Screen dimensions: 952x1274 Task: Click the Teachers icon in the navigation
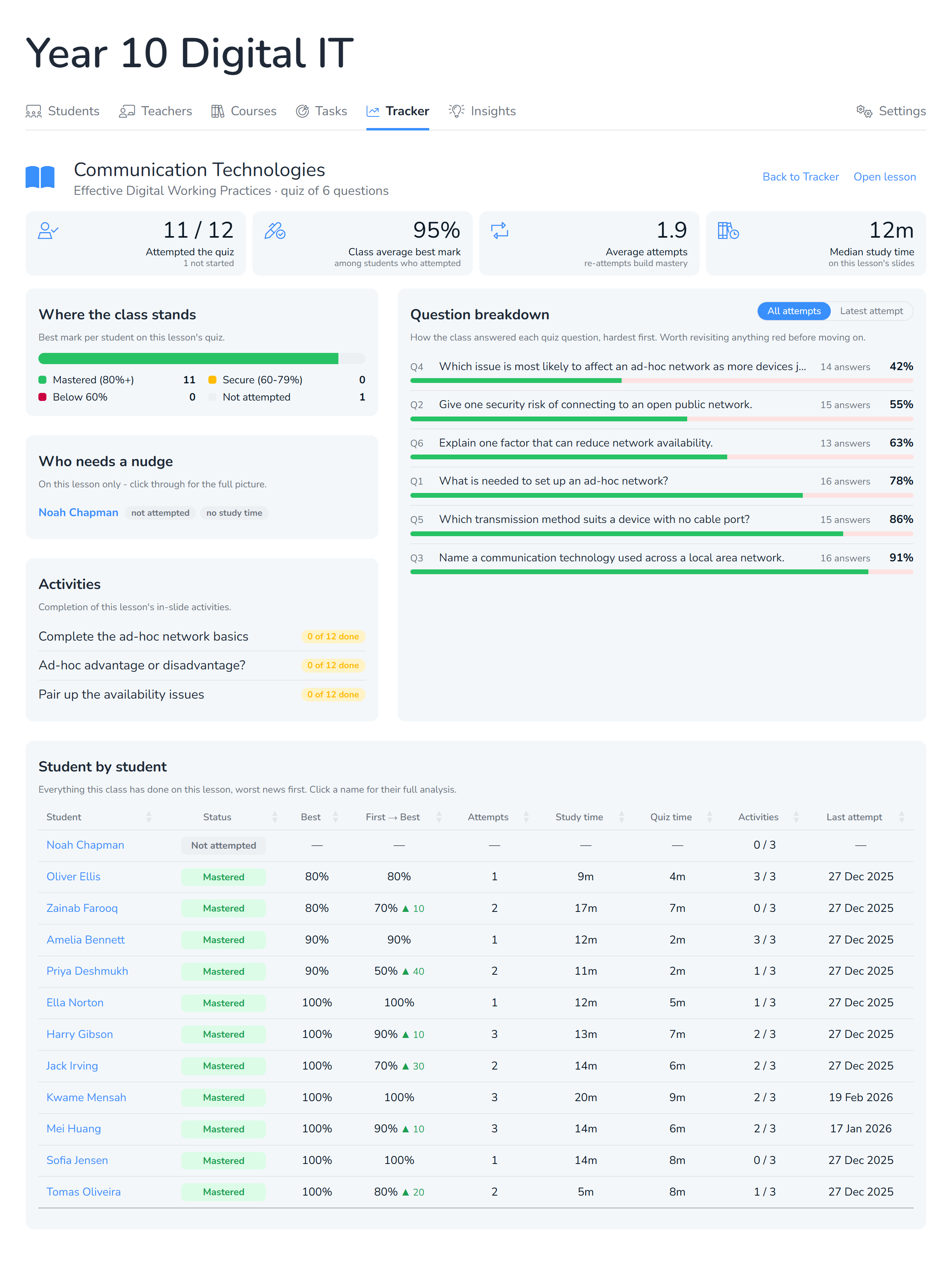click(x=127, y=111)
